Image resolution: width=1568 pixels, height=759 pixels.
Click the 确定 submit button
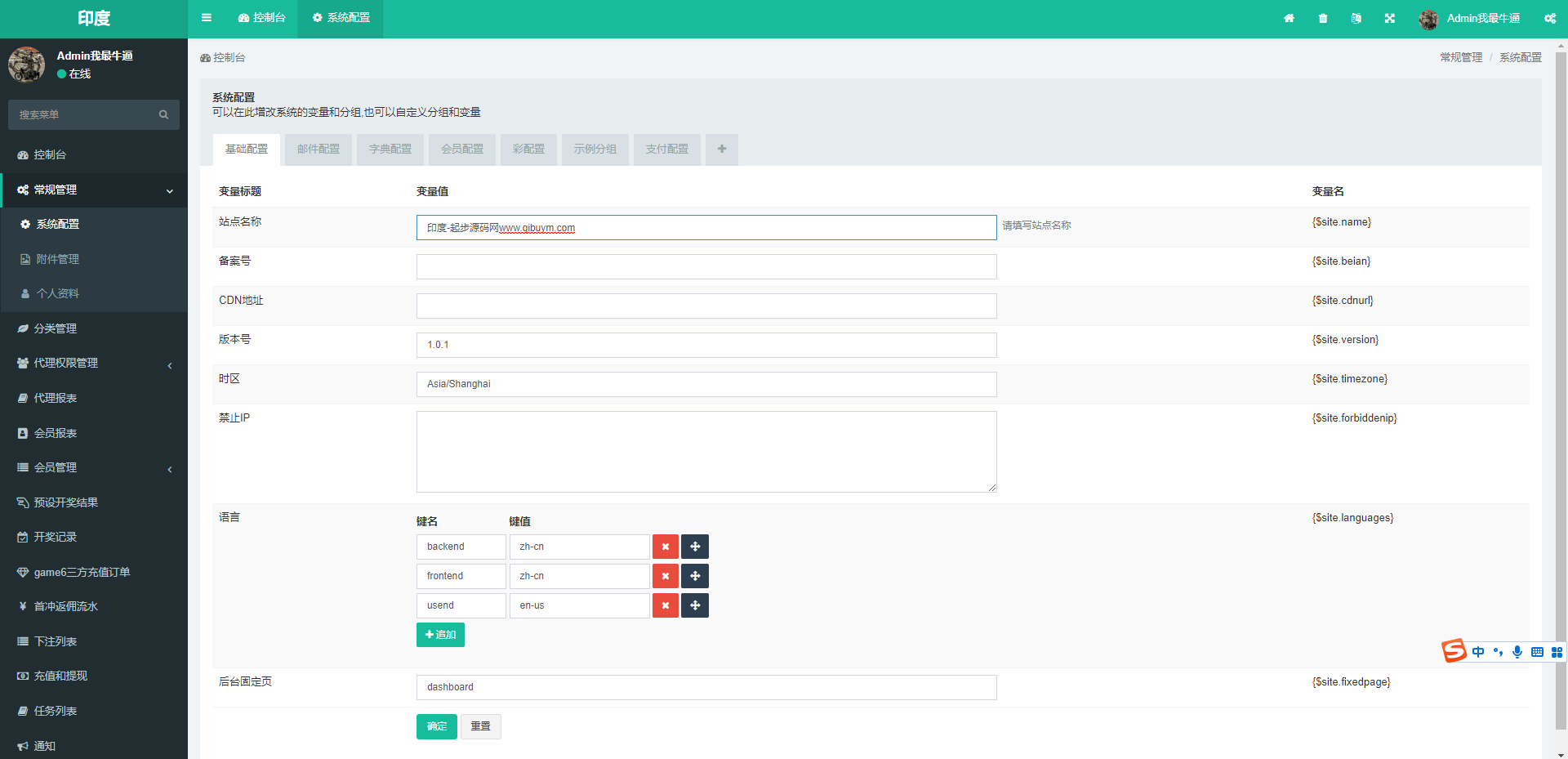point(437,726)
